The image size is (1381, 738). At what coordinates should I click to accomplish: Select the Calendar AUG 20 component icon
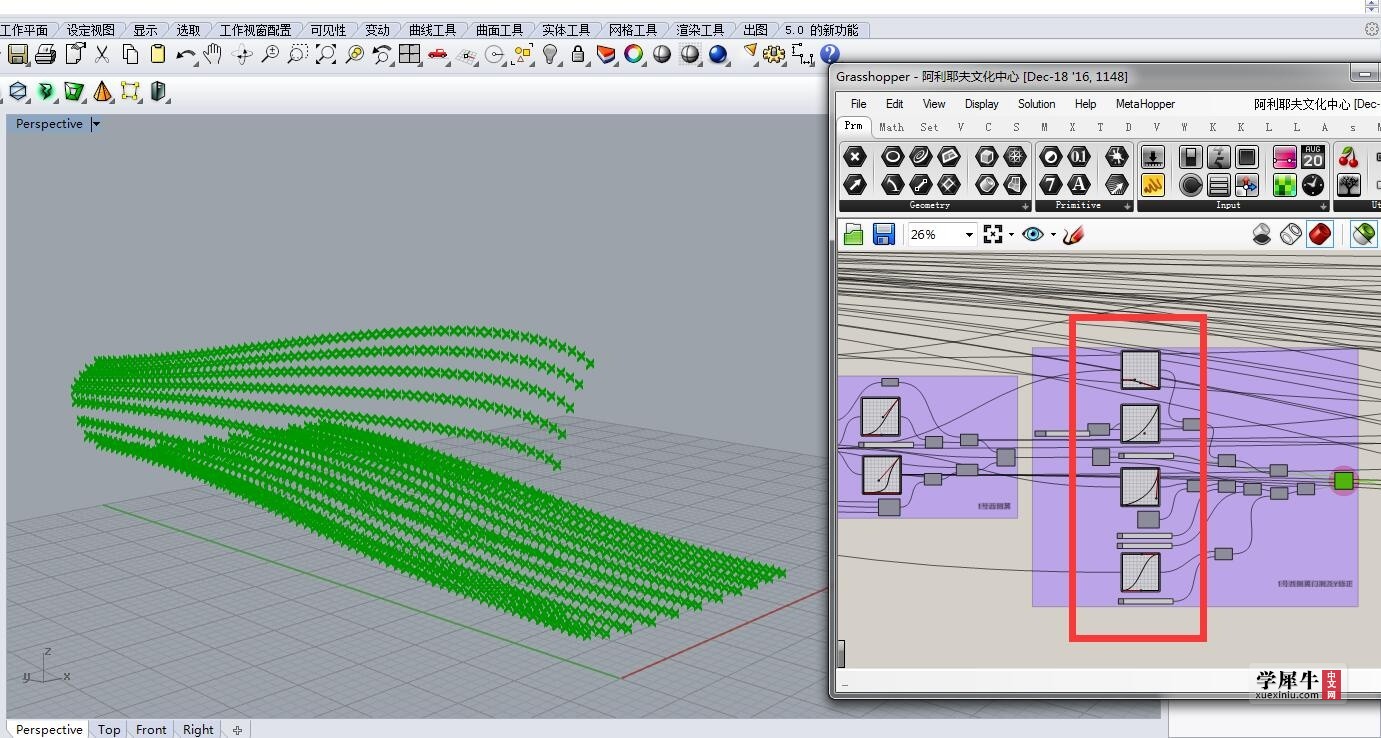click(1313, 157)
